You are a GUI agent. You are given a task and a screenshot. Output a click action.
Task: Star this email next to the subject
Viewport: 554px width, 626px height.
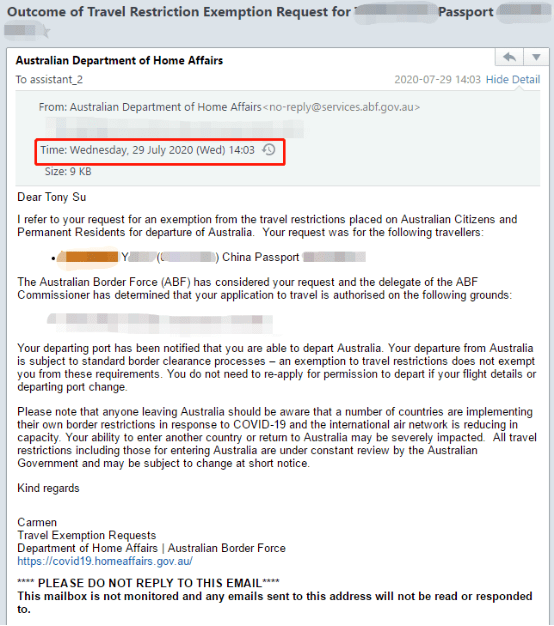pos(46,32)
